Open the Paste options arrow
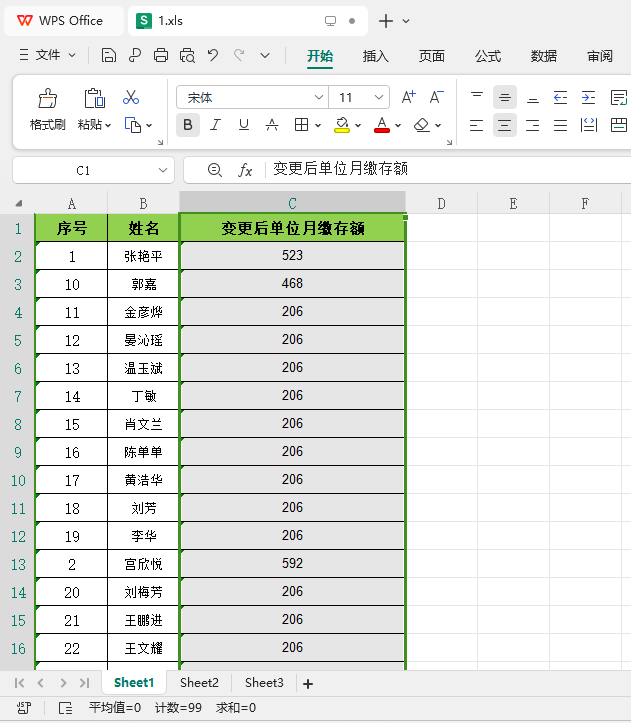This screenshot has height=723, width=631. pyautogui.click(x=108, y=125)
